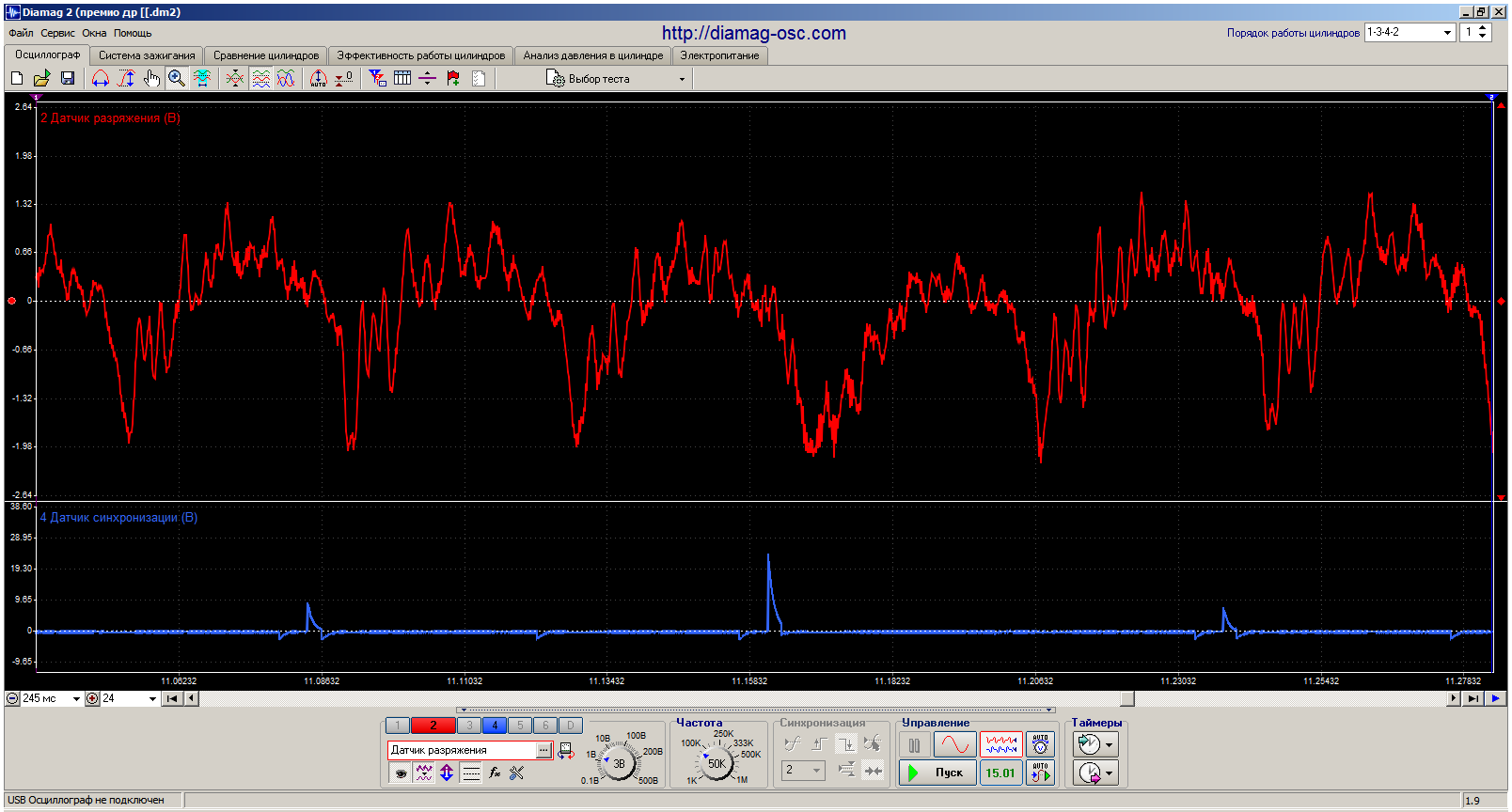
Task: Toggle channel 3 button
Action: point(469,726)
